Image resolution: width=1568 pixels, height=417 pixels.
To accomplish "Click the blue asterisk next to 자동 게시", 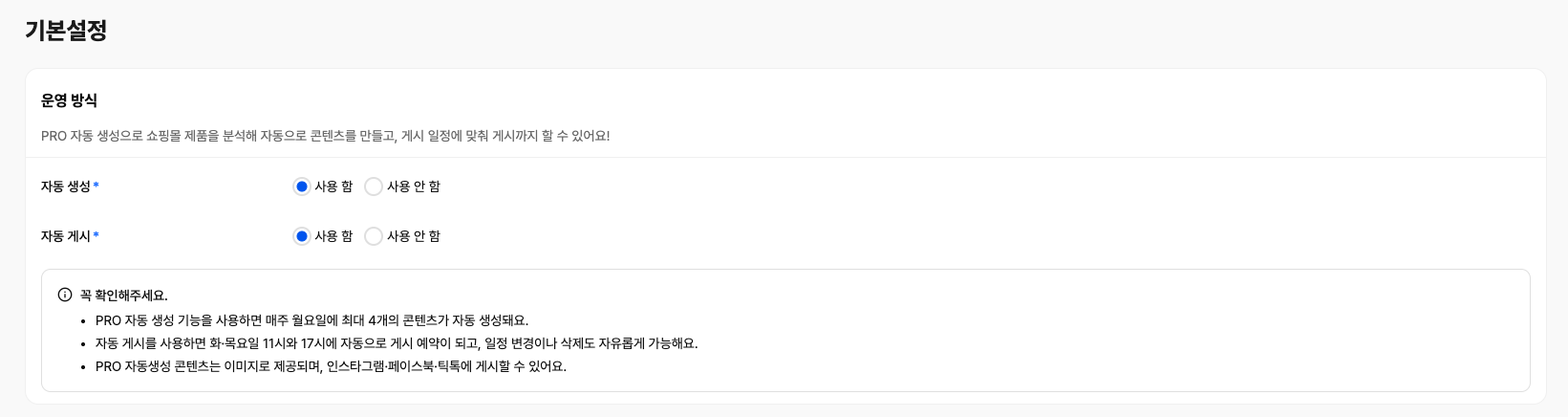I will click(x=97, y=235).
